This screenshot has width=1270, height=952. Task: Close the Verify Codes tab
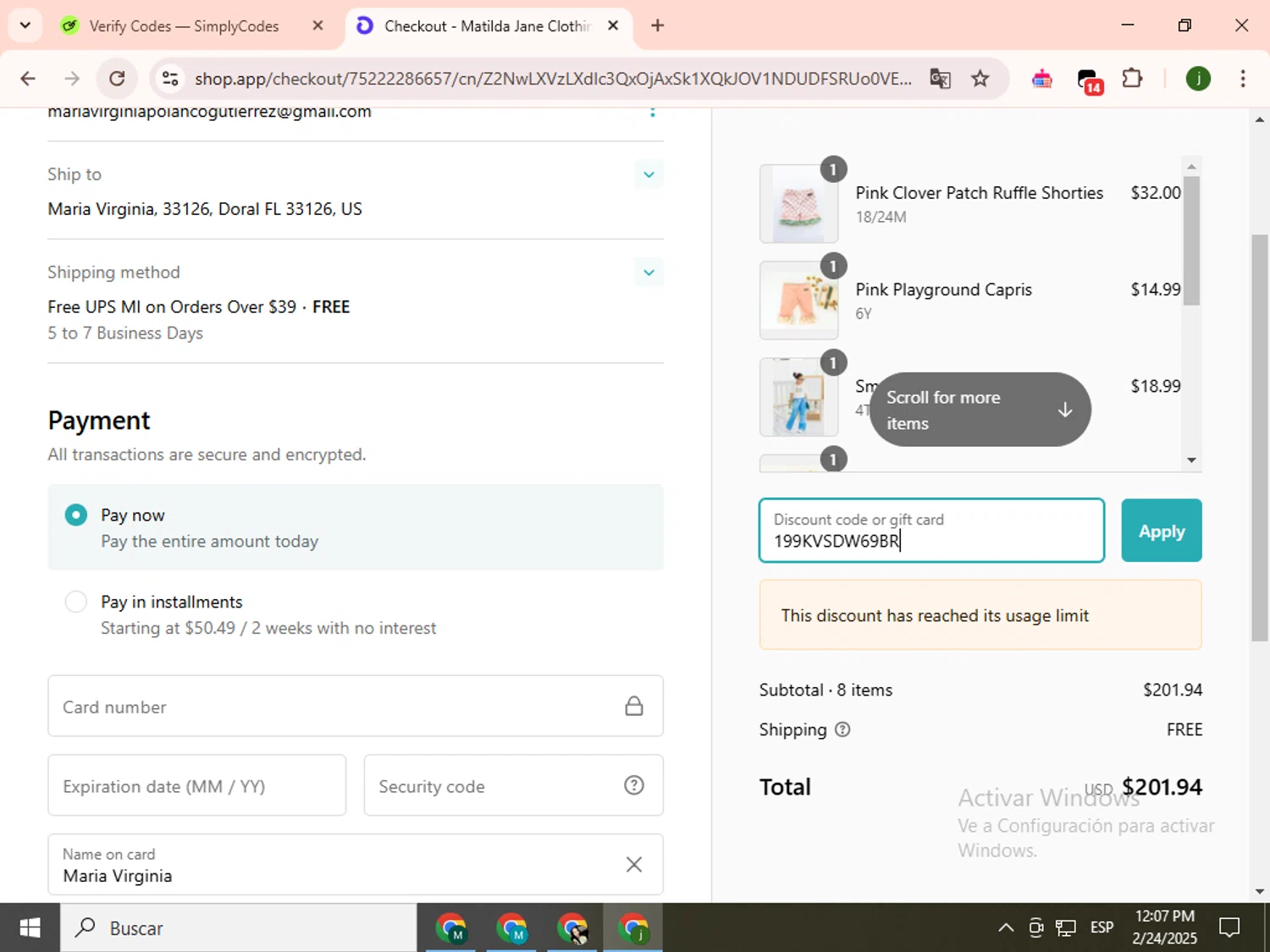317,25
